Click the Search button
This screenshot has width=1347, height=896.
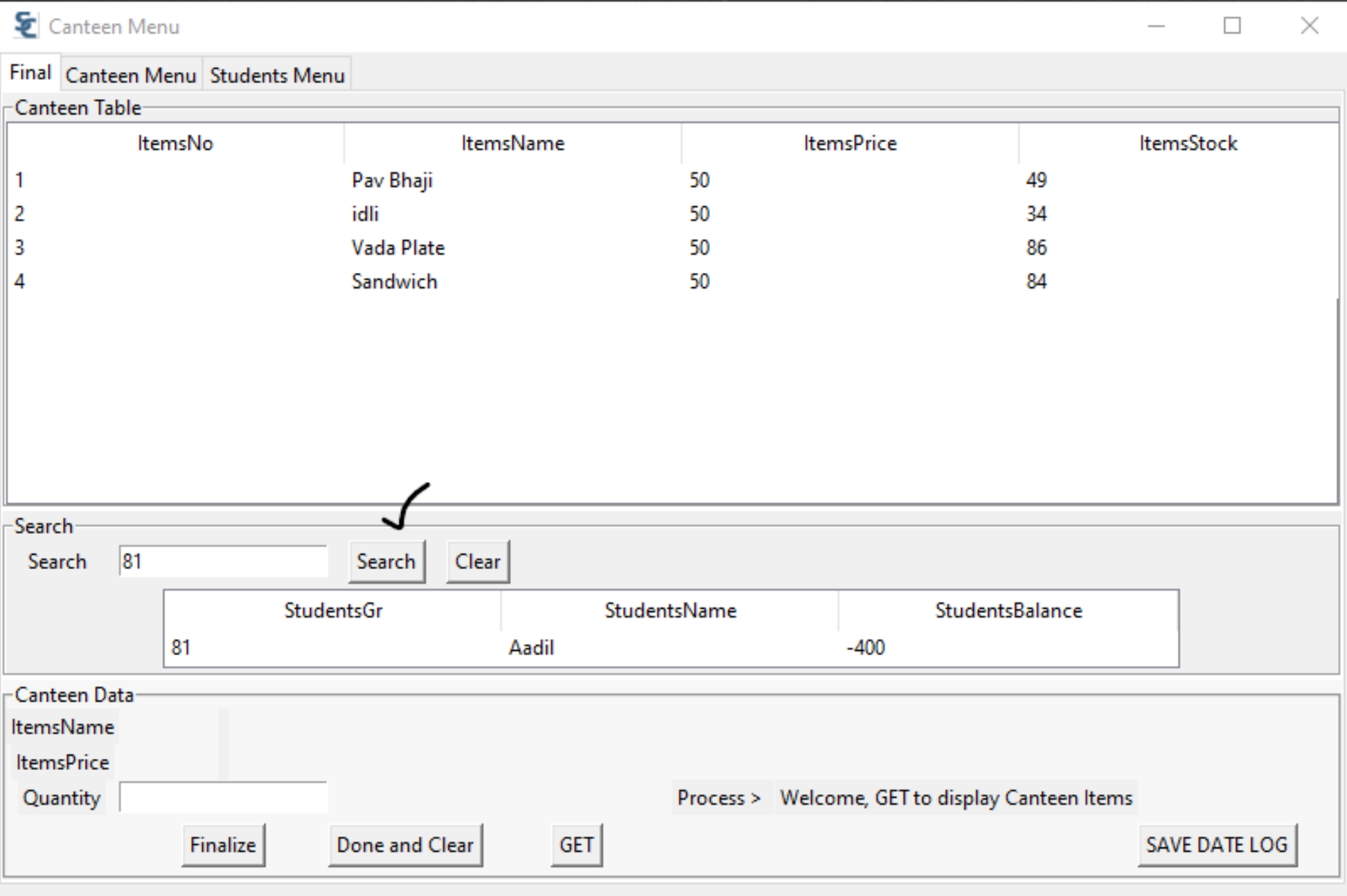tap(386, 562)
